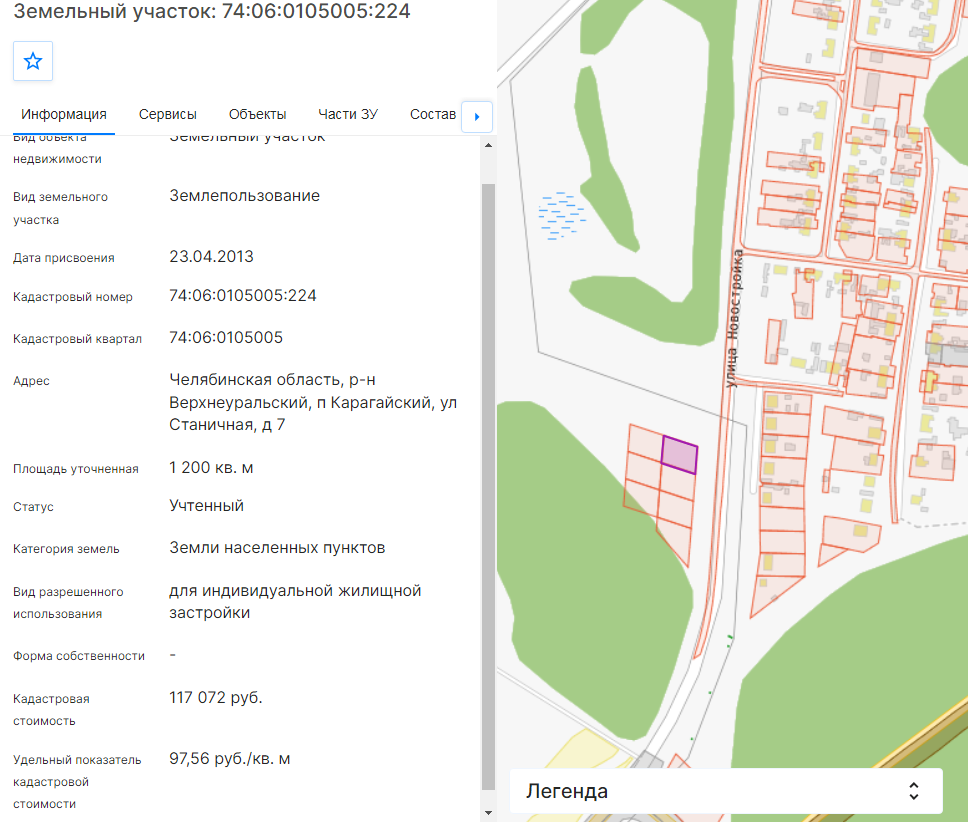968x822 pixels.
Task: Select the Части ЗУ tab
Action: 348,115
